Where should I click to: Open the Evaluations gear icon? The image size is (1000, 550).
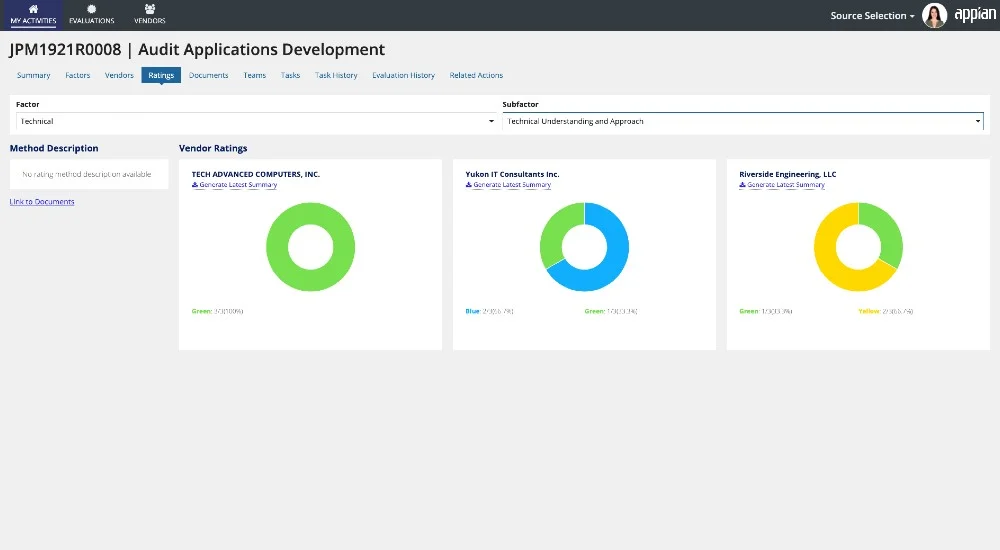(x=91, y=9)
